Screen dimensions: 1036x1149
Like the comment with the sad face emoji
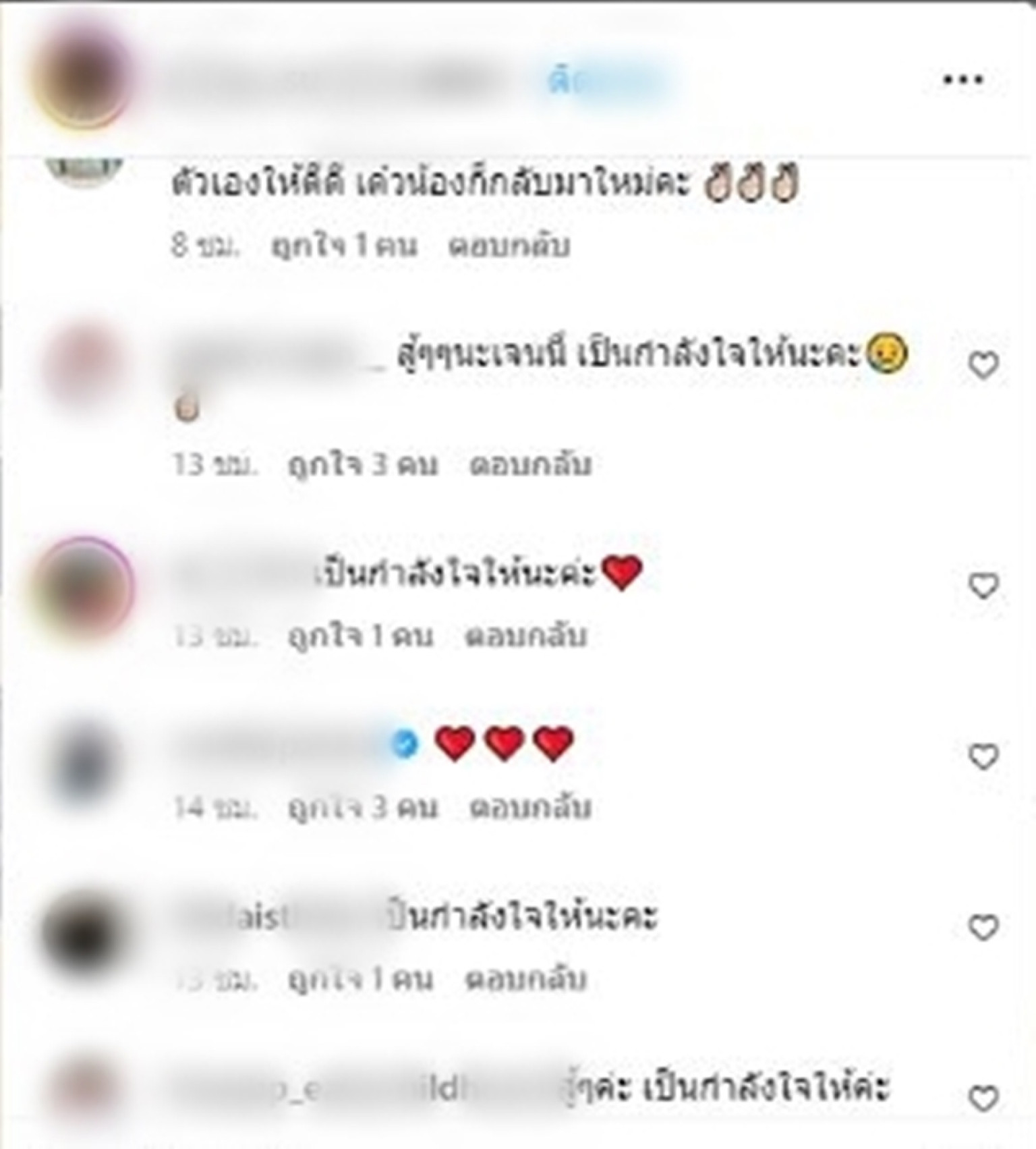(x=983, y=366)
